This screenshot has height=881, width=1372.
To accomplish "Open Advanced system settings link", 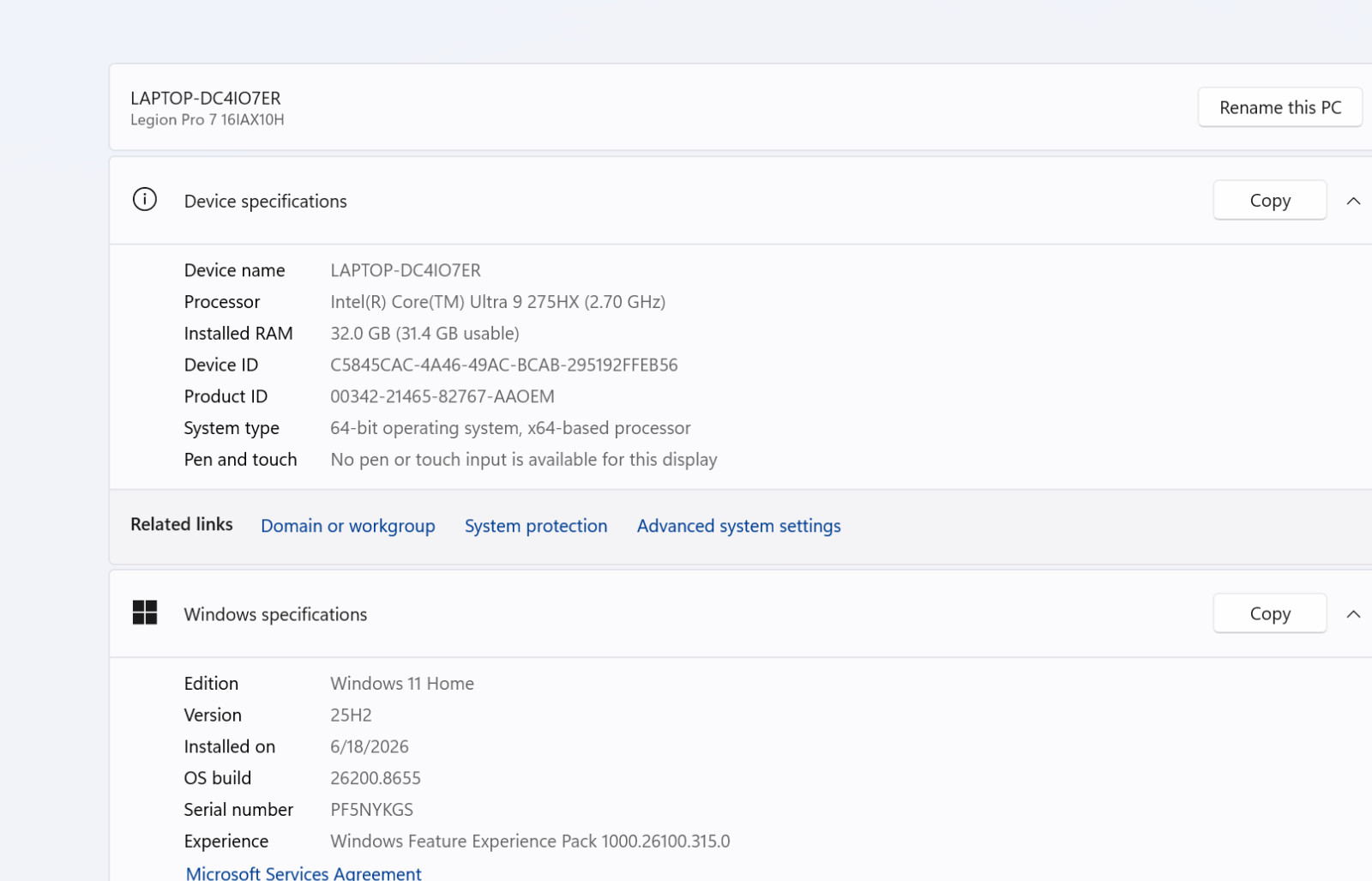I will pyautogui.click(x=738, y=526).
